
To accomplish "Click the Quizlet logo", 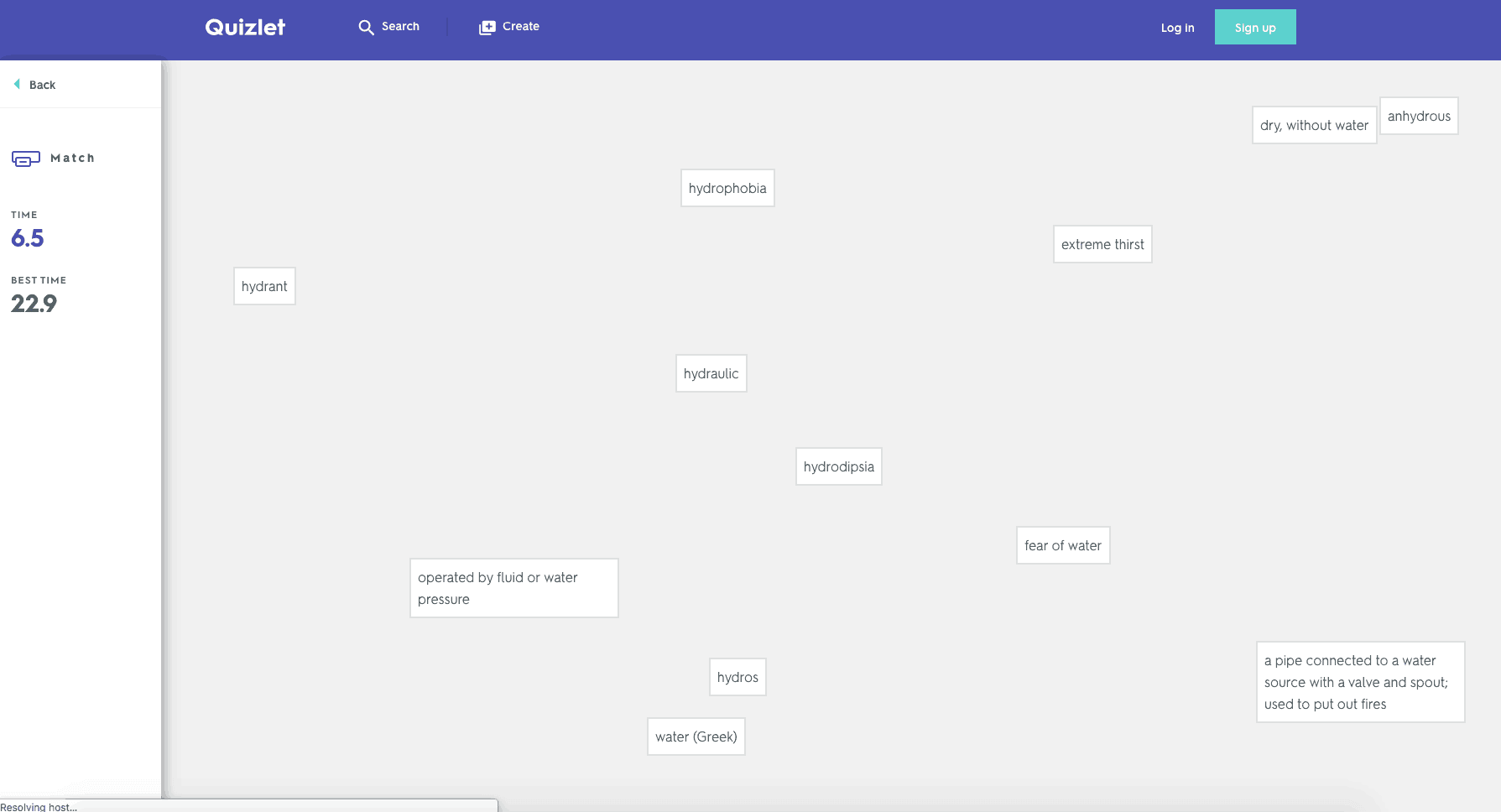I will click(245, 27).
